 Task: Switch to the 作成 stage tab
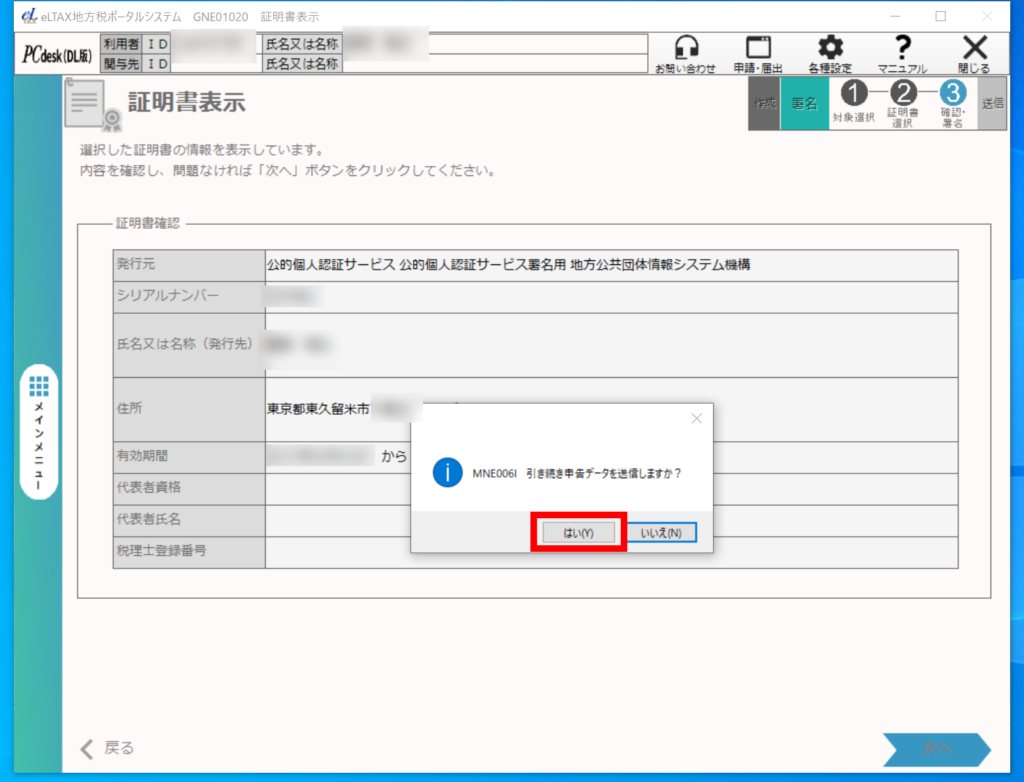[764, 103]
